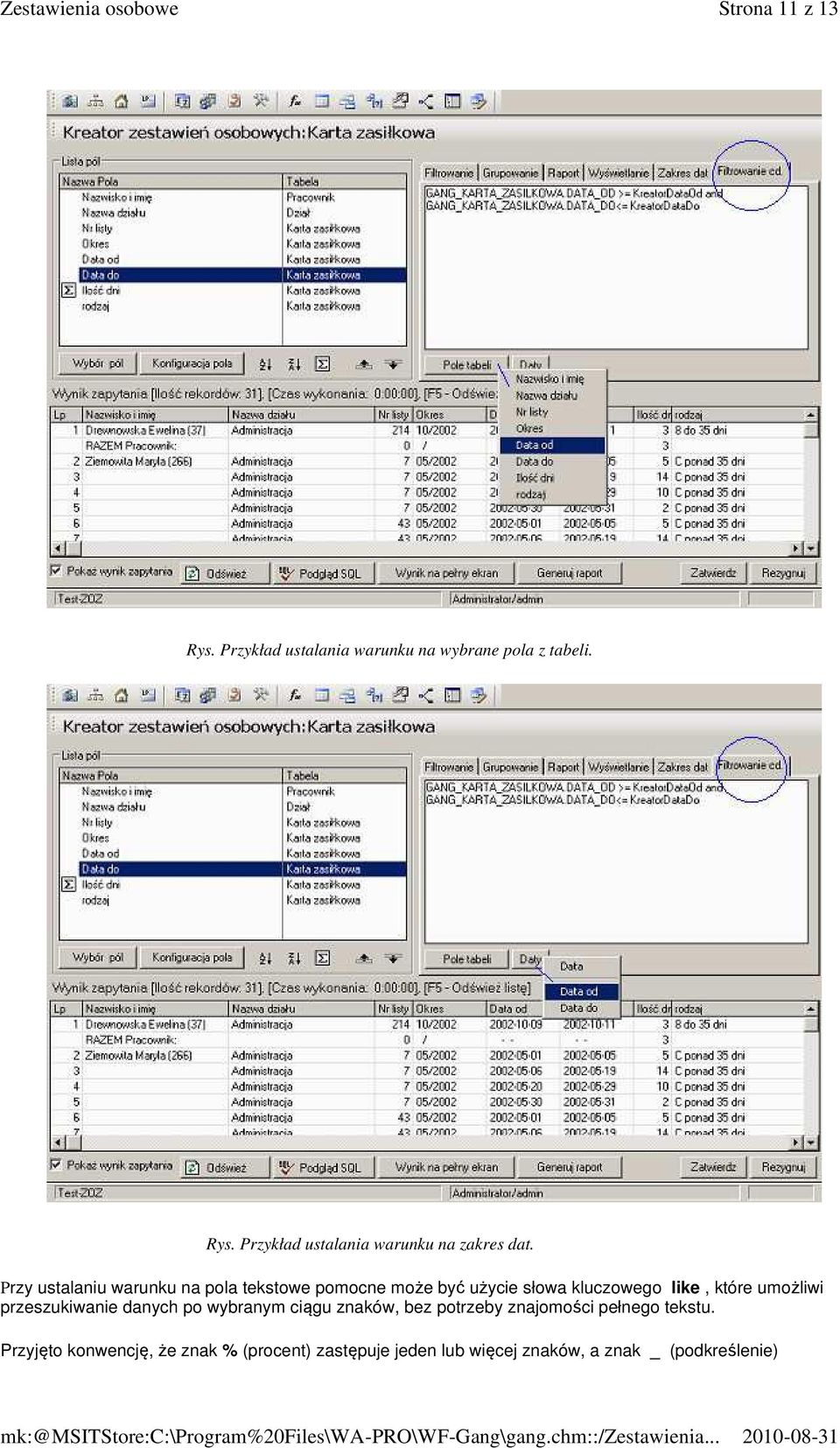This screenshot has width=840, height=1448.
Task: Click move field down arrow in upper screenshot
Action: 394,363
